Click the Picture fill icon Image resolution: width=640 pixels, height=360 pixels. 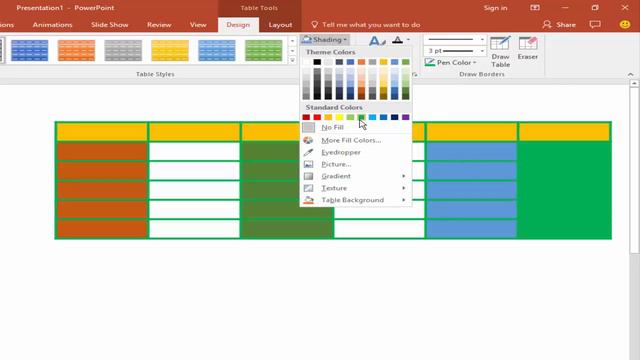(308, 164)
